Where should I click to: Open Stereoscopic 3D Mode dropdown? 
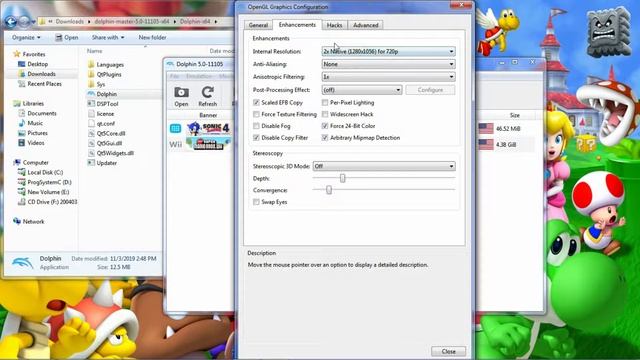(384, 166)
